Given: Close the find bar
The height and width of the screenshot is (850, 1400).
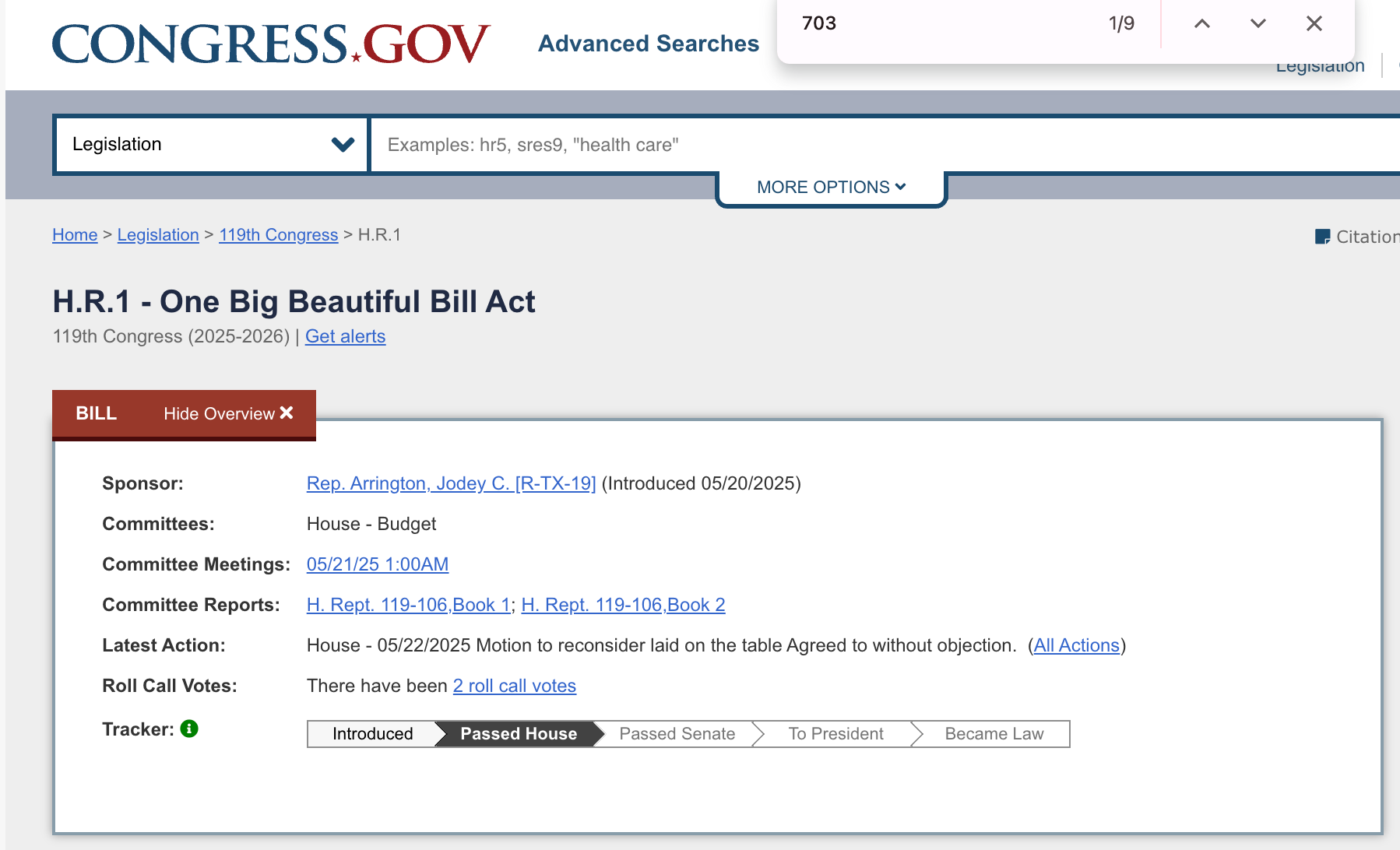Looking at the screenshot, I should (x=1314, y=23).
